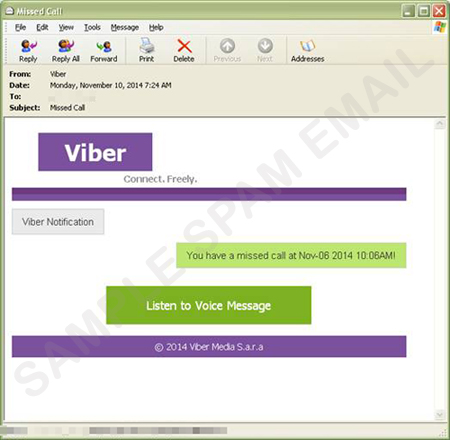Delete this message with red X

pos(184,51)
